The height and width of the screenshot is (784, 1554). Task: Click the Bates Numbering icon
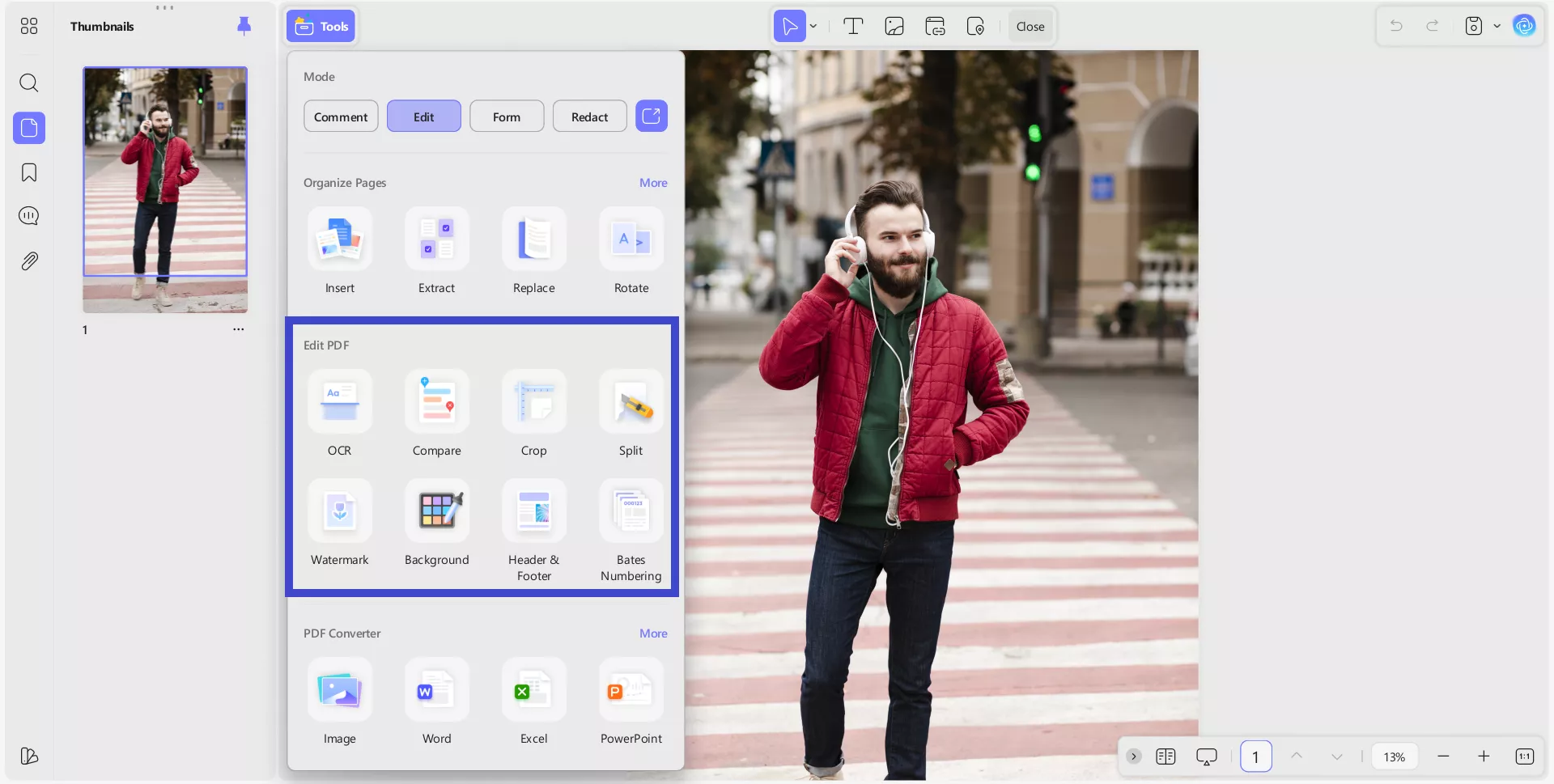(x=631, y=511)
